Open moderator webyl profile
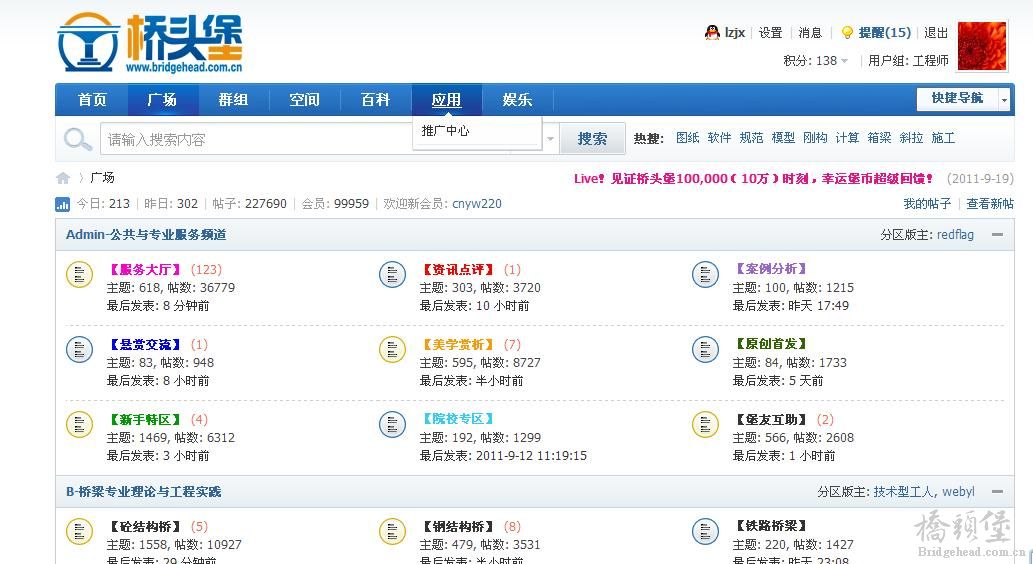 click(x=959, y=492)
